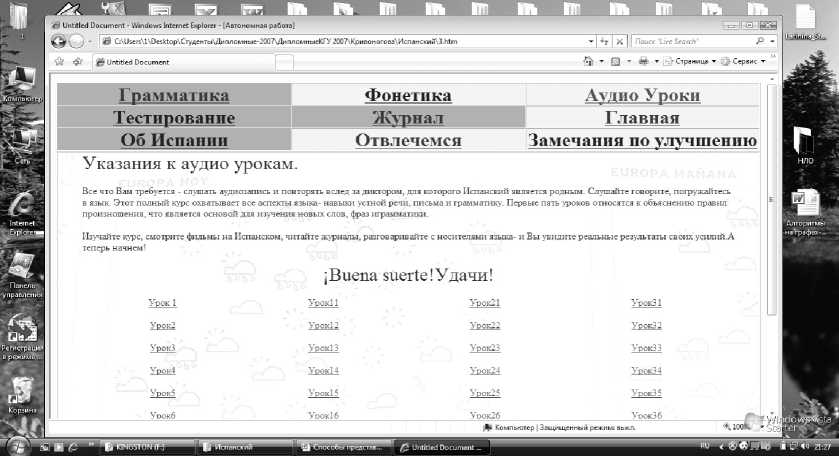Open the Урок 1 audio lesson link
This screenshot has width=839, height=456.
point(162,302)
